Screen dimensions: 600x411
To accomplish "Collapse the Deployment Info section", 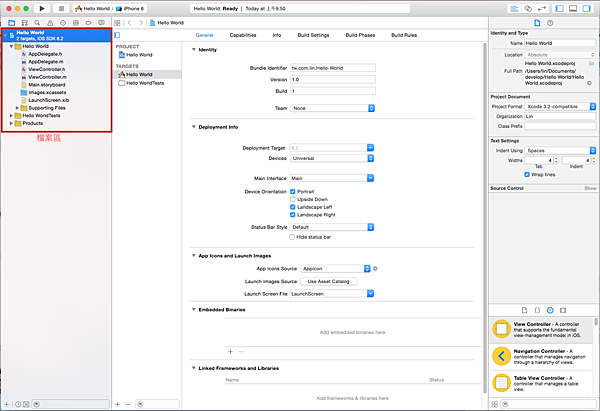I will (x=194, y=127).
